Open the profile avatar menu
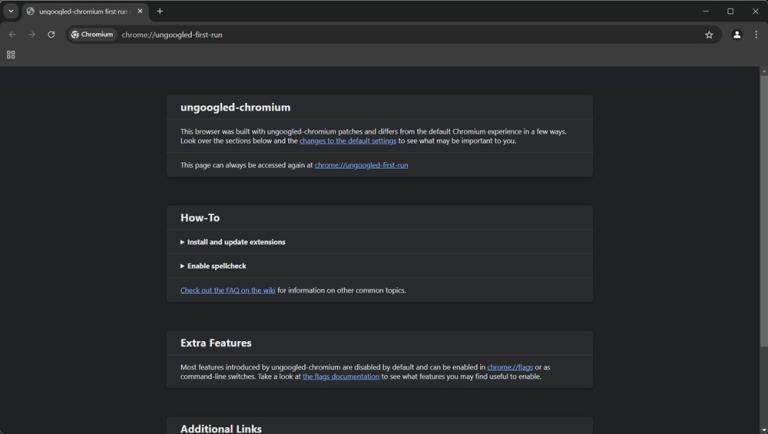 tap(737, 35)
